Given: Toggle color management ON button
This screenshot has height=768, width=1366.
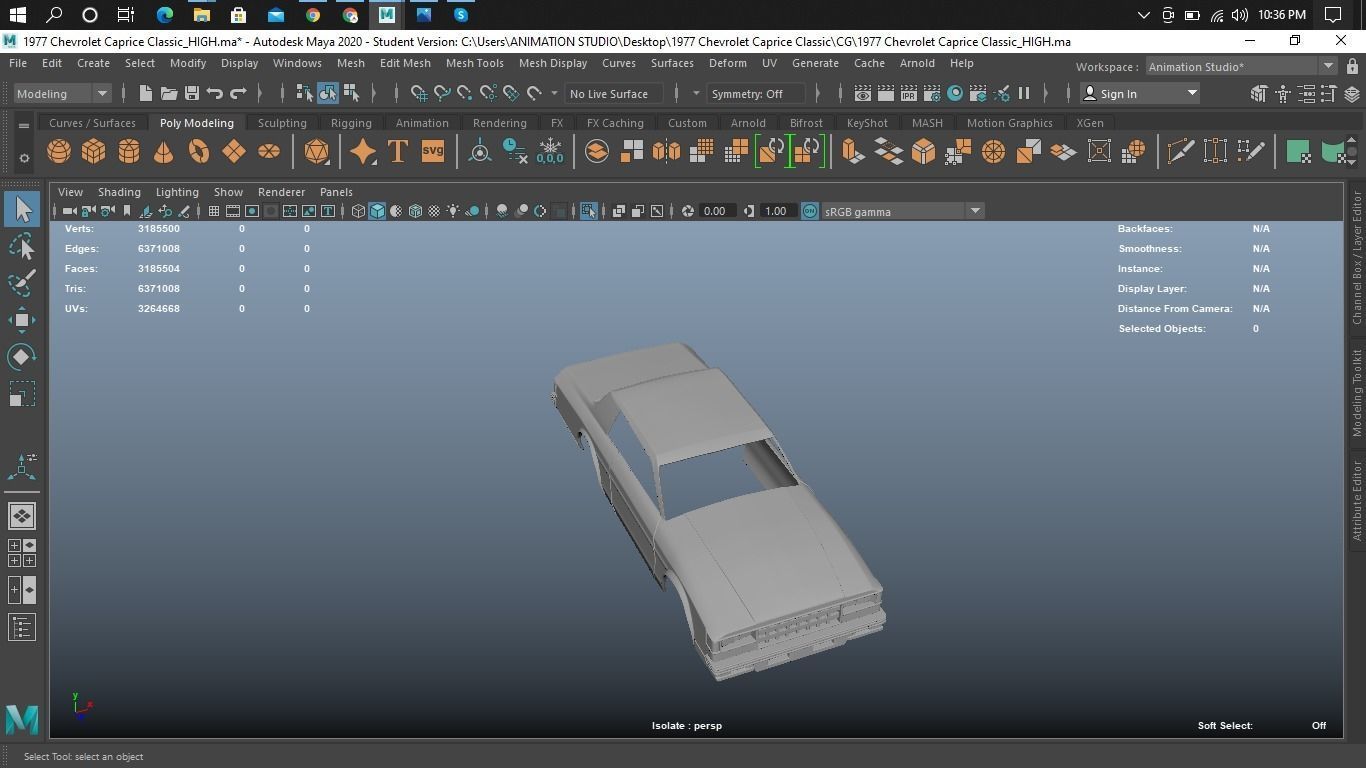Looking at the screenshot, I should point(810,211).
